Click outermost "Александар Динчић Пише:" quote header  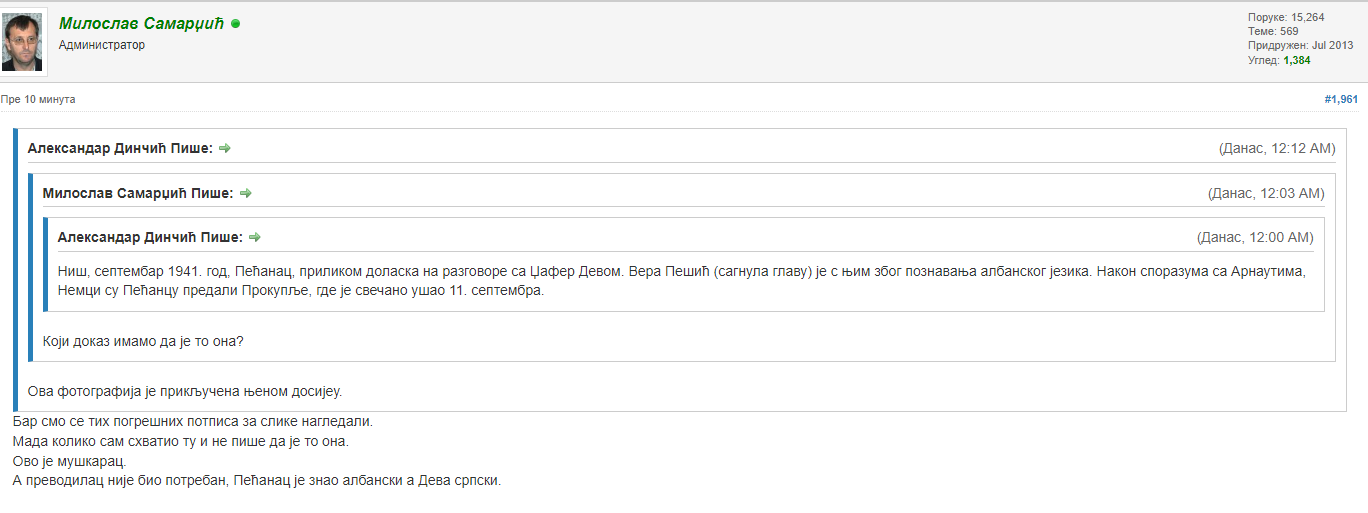click(x=120, y=148)
